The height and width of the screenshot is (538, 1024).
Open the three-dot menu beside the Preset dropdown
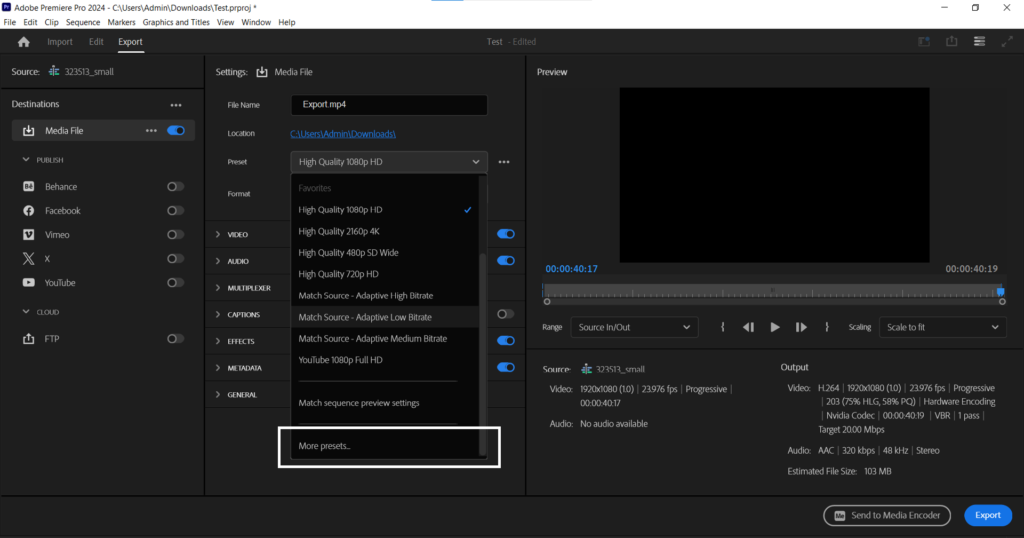[x=505, y=162]
